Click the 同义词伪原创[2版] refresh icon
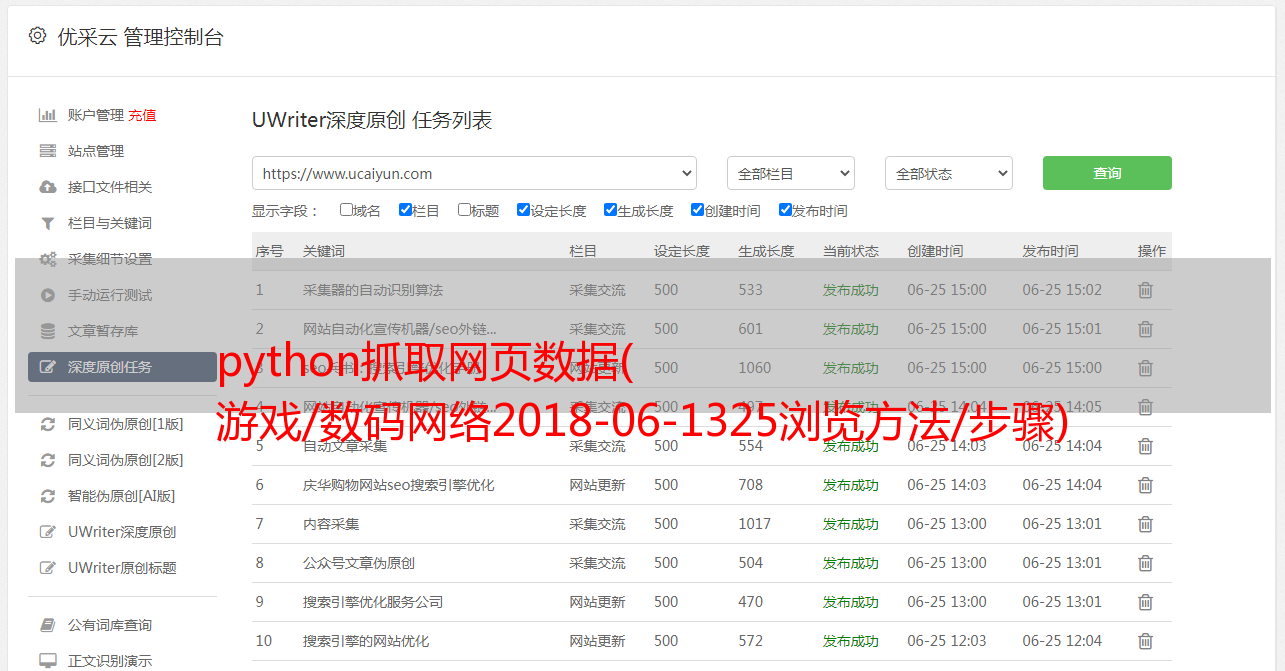 coord(47,460)
